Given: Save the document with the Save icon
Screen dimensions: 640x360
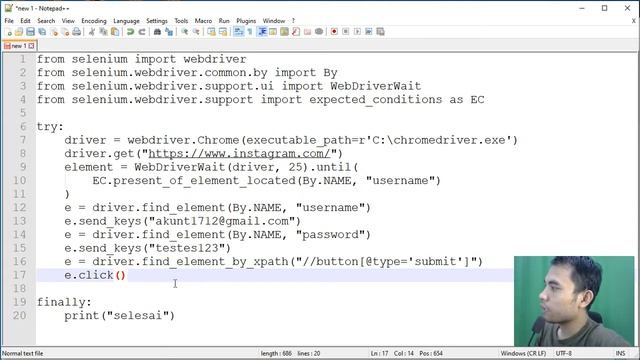Looking at the screenshot, I should 30,32.
